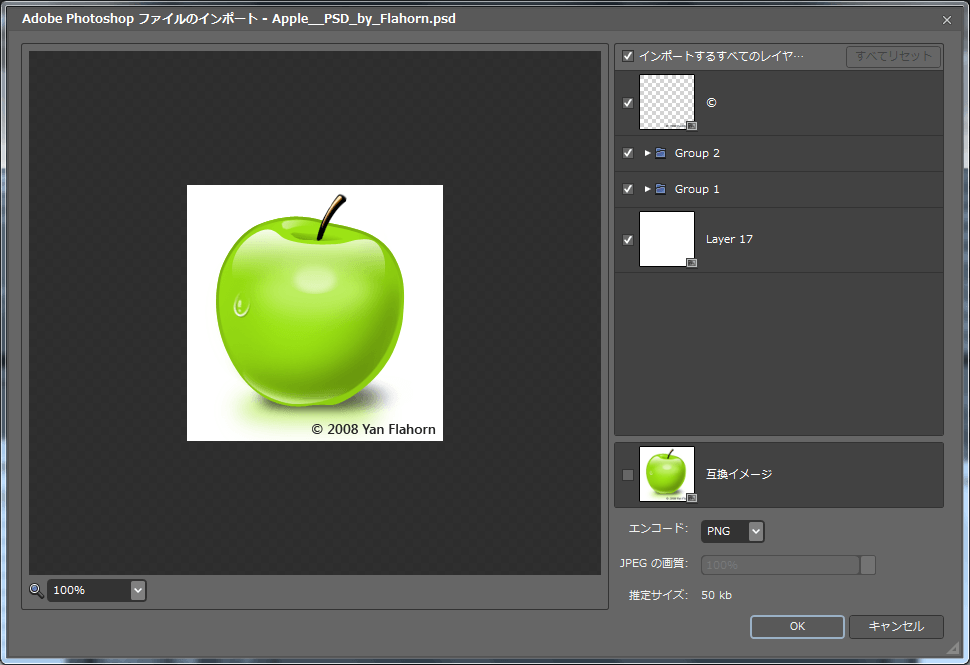Click the インポートするすべてのレイヤ label
970x665 pixels.
pyautogui.click(x=721, y=56)
